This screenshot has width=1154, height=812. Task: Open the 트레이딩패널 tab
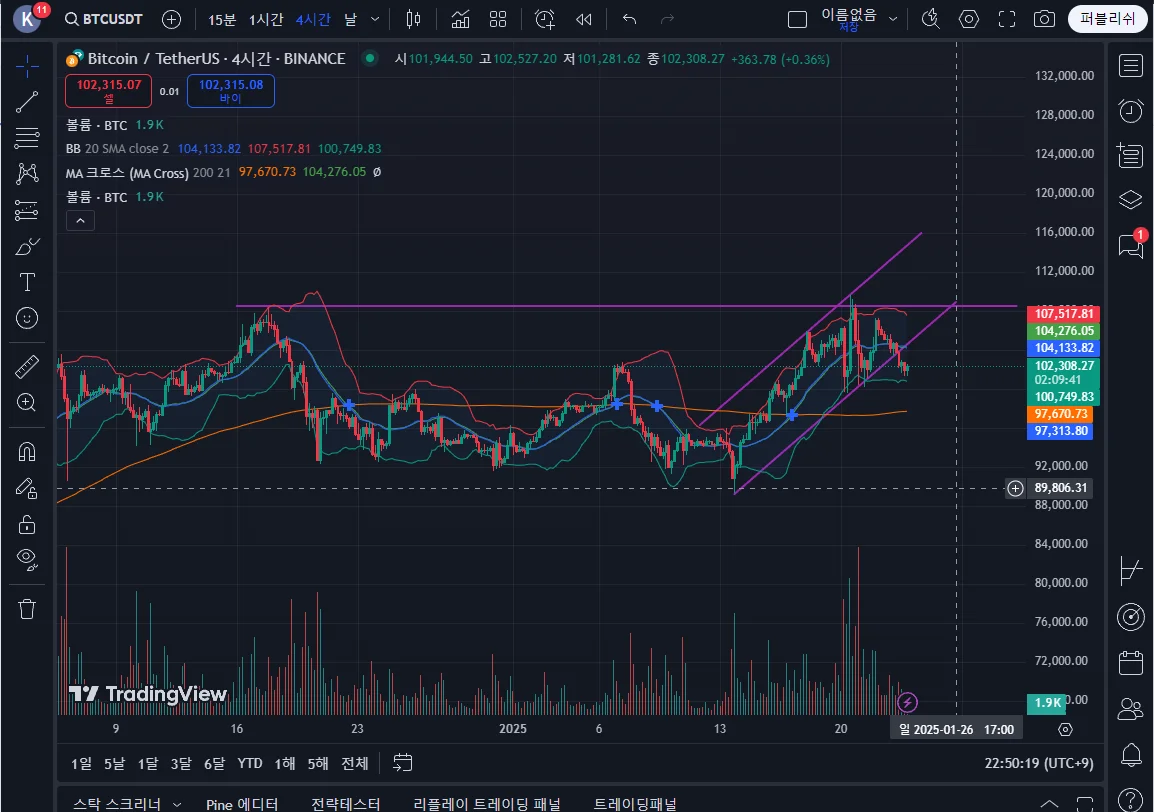635,804
